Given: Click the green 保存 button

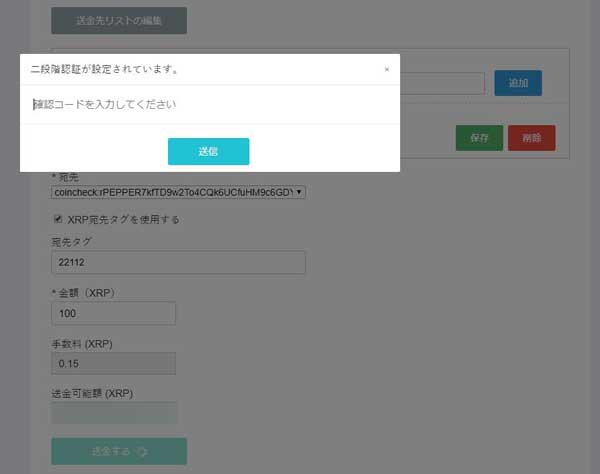Looking at the screenshot, I should (479, 138).
